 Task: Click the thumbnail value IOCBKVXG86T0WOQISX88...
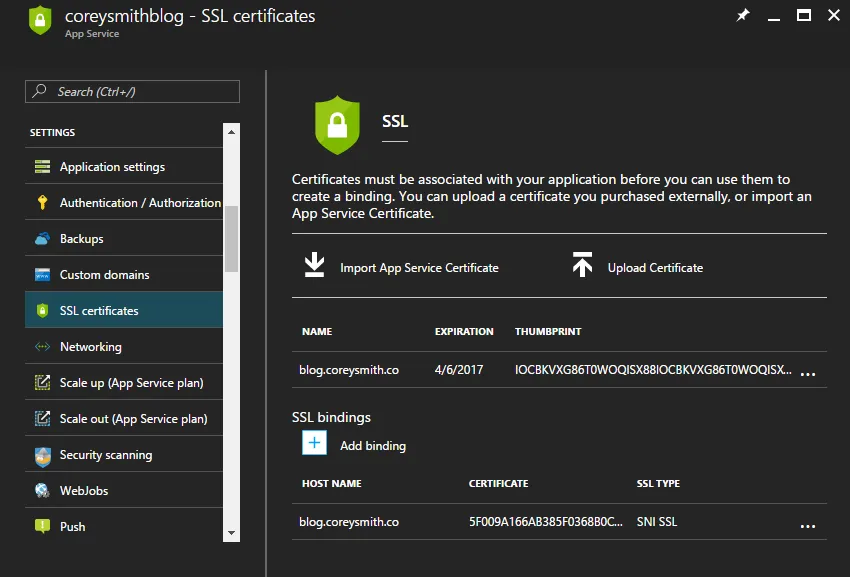653,369
